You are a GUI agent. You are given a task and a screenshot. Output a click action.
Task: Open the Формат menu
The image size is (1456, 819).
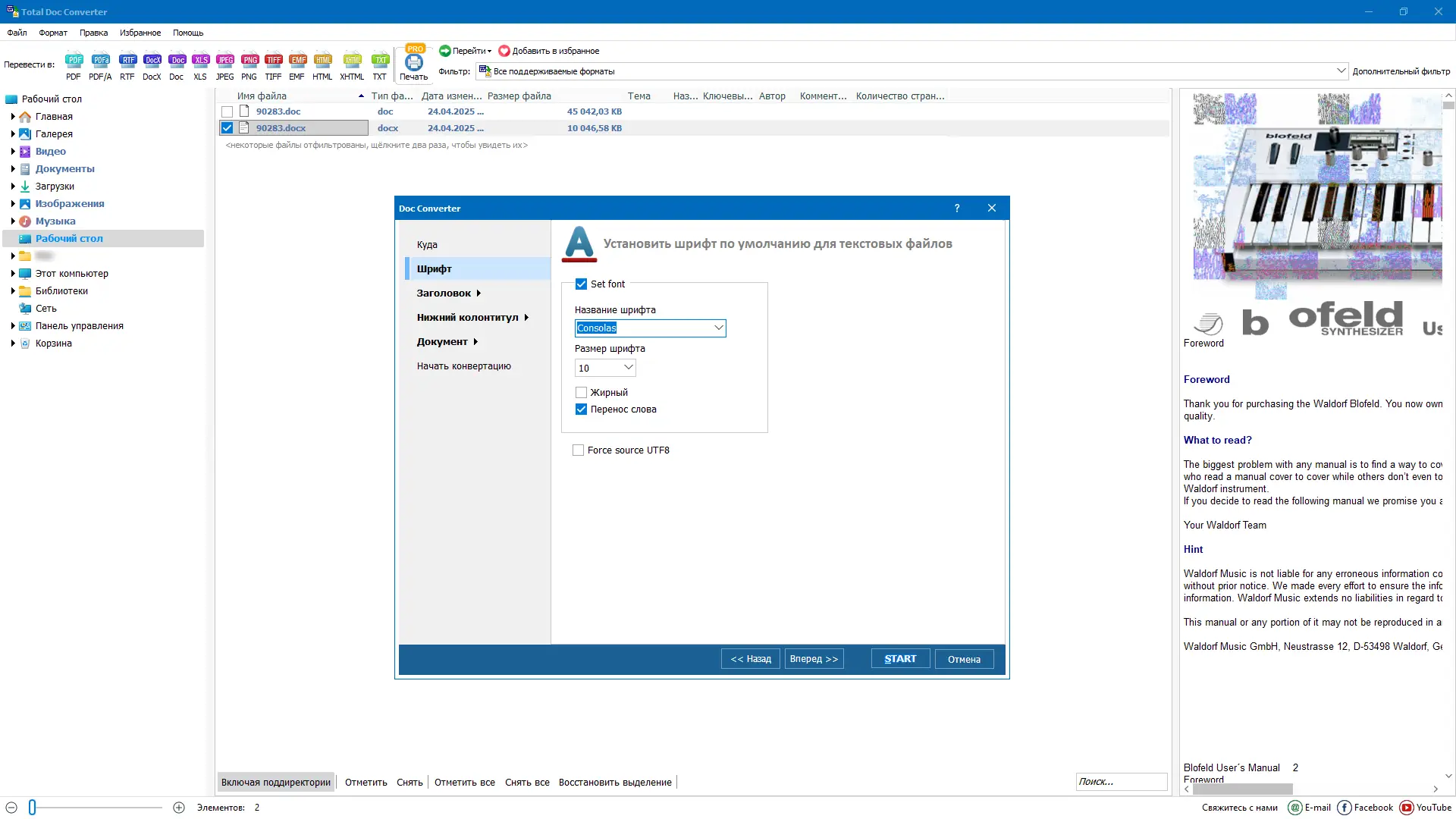(x=52, y=33)
